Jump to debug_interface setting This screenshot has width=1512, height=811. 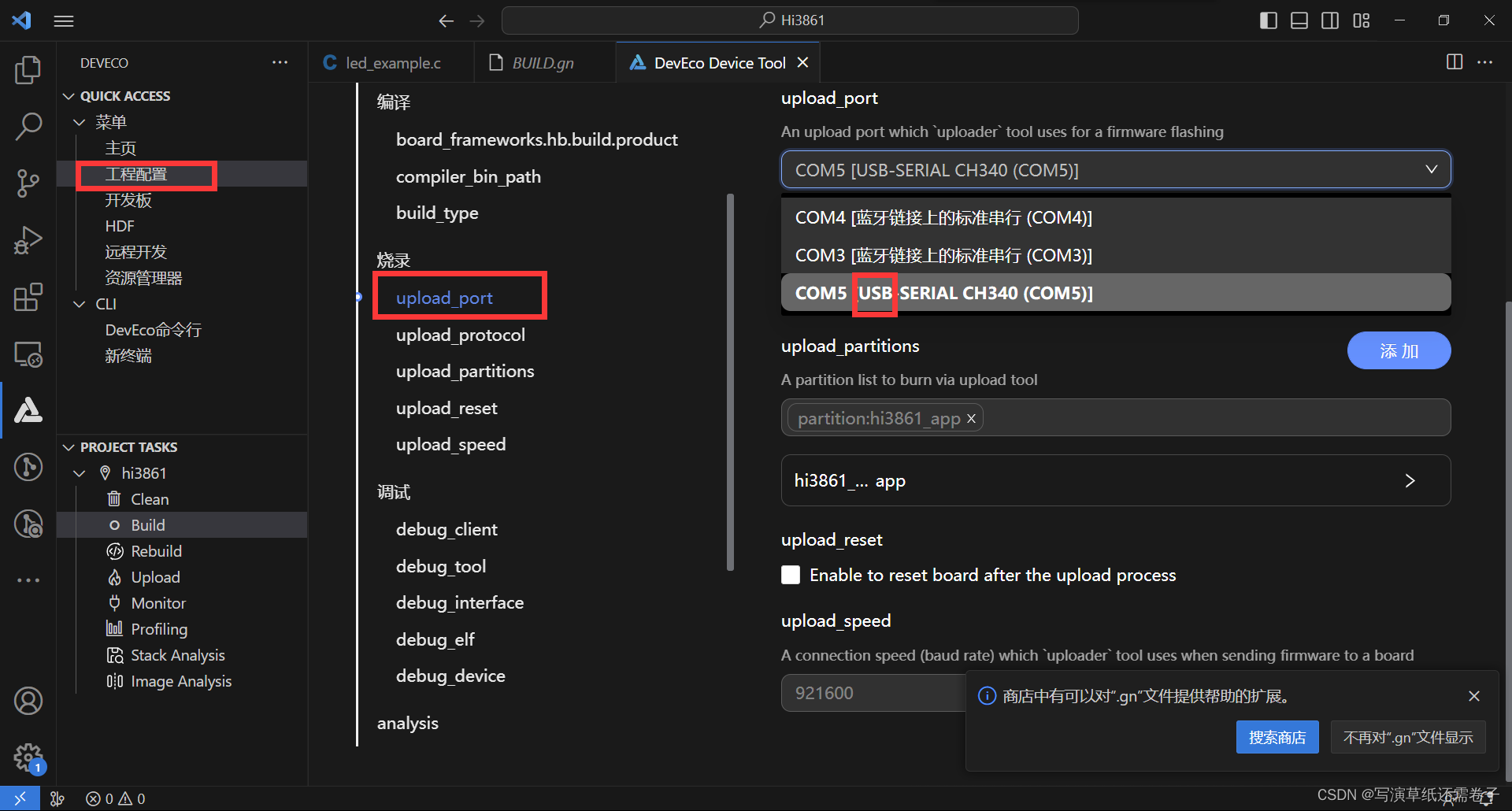[459, 602]
